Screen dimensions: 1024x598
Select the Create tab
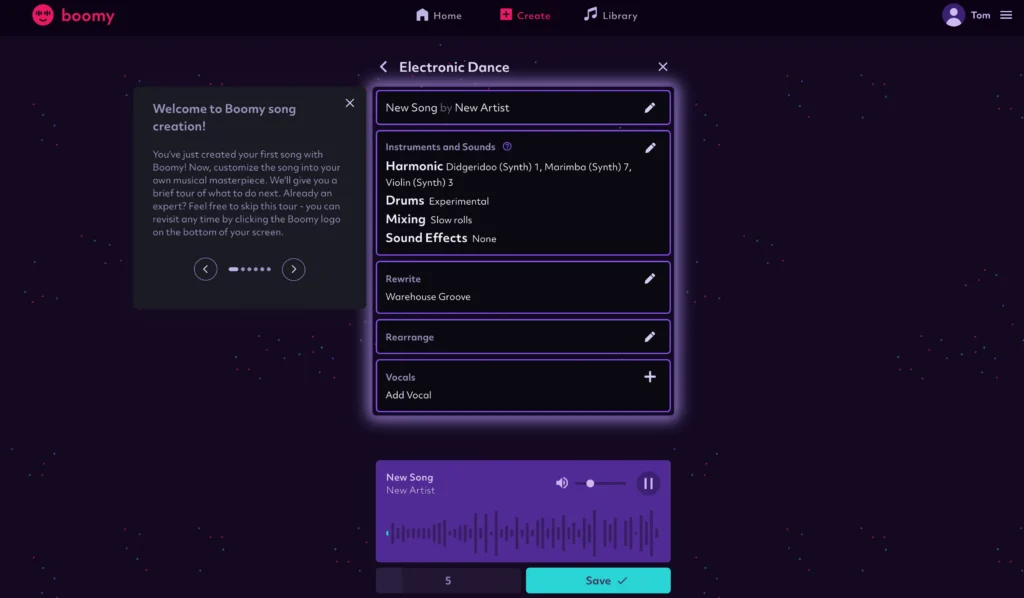[x=524, y=16]
